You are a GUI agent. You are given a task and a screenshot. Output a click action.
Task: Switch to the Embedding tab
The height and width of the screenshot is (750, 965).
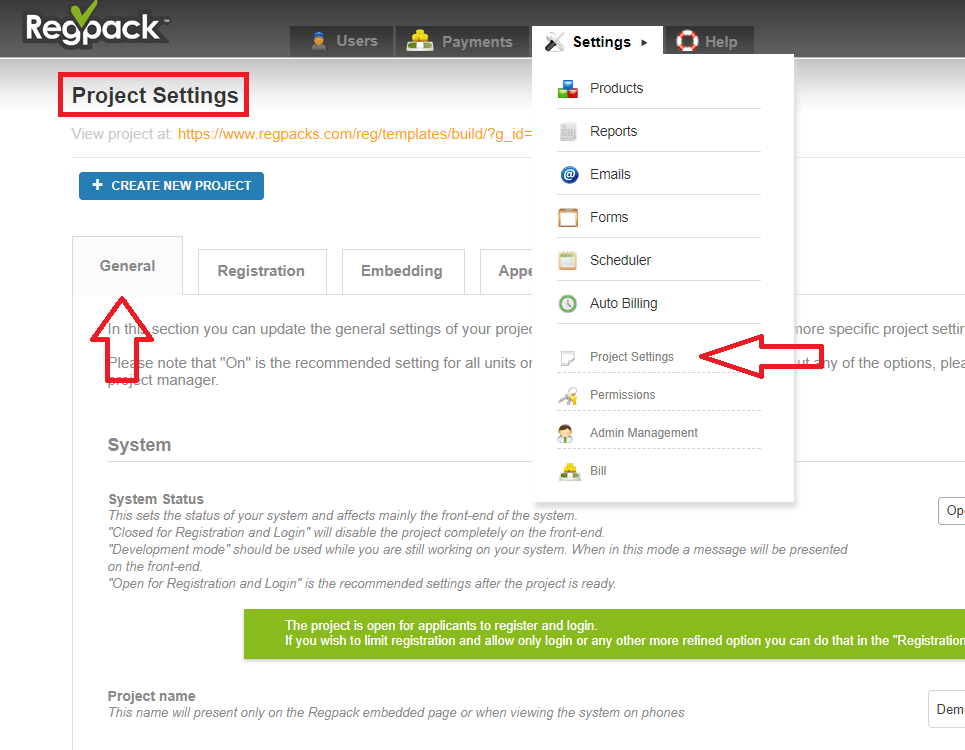coord(402,271)
